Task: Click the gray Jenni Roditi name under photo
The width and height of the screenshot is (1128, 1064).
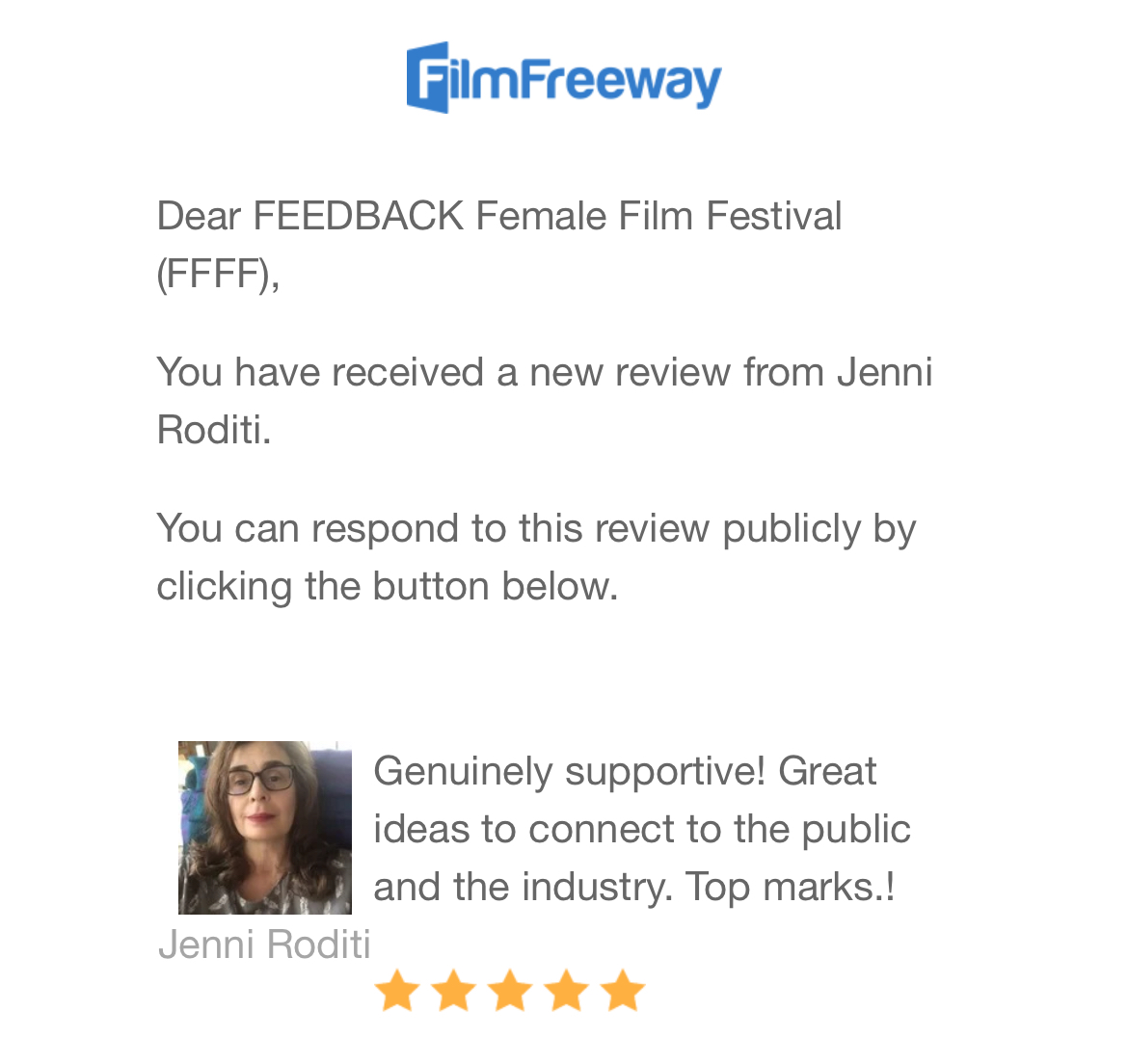Action: 264,944
